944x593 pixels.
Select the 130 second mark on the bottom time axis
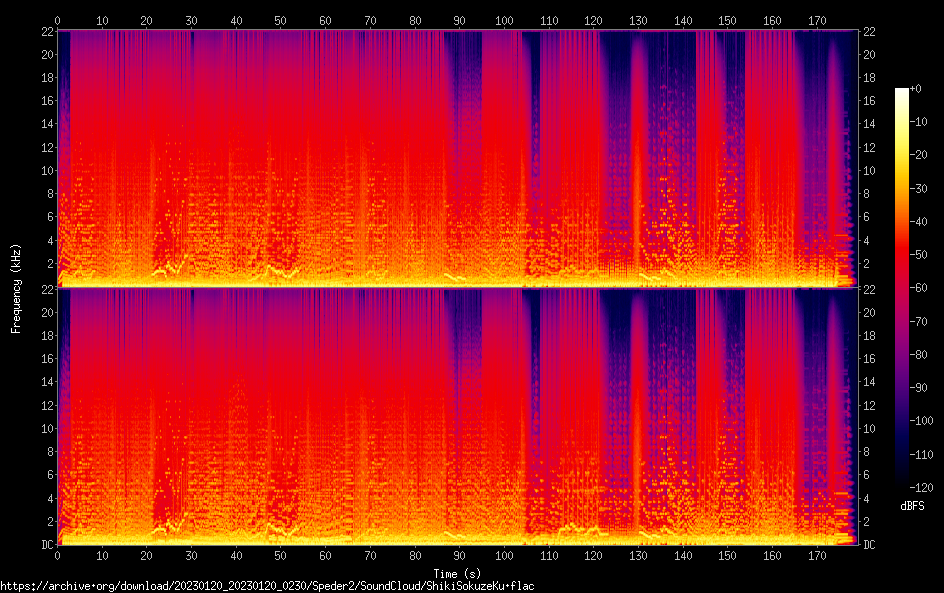click(x=638, y=555)
